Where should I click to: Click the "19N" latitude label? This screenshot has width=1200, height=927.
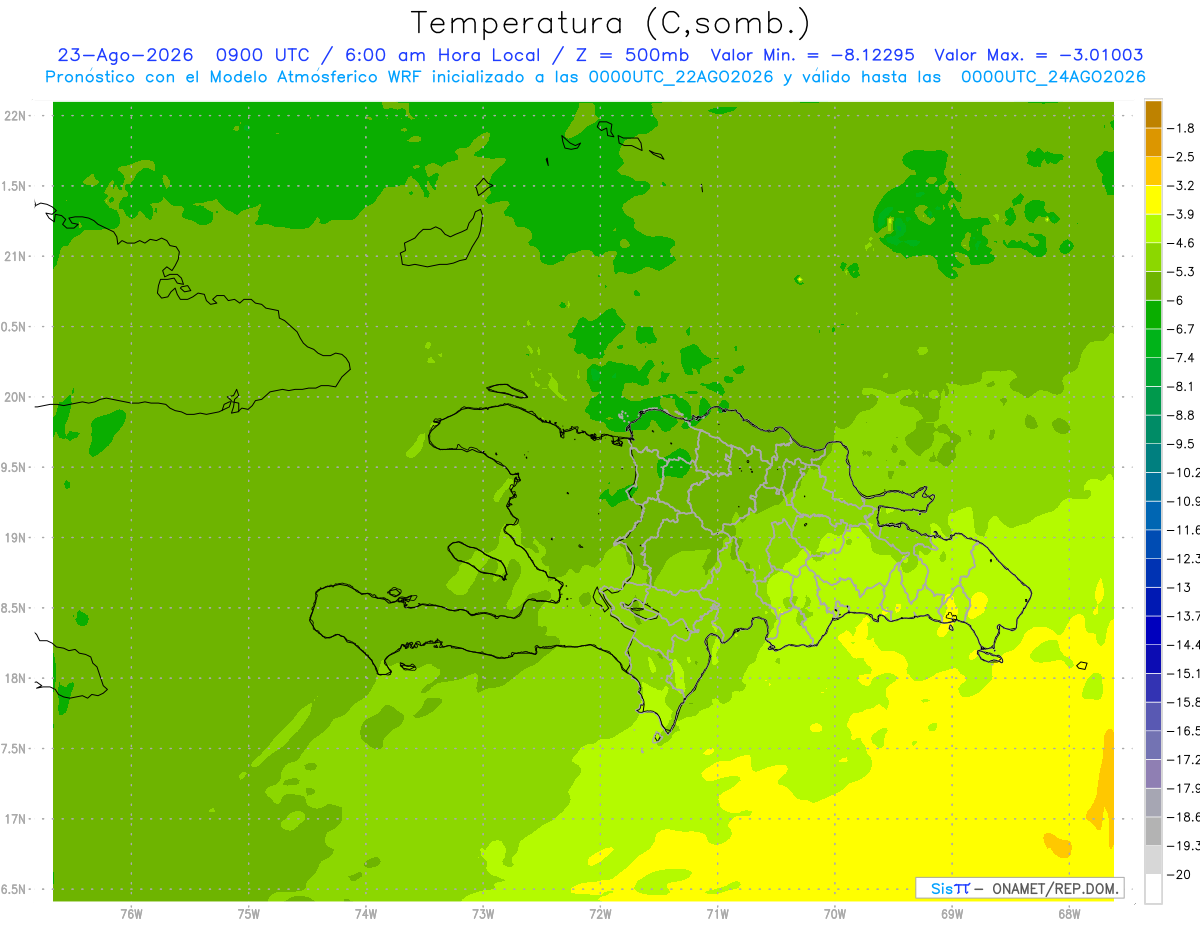[x=15, y=538]
